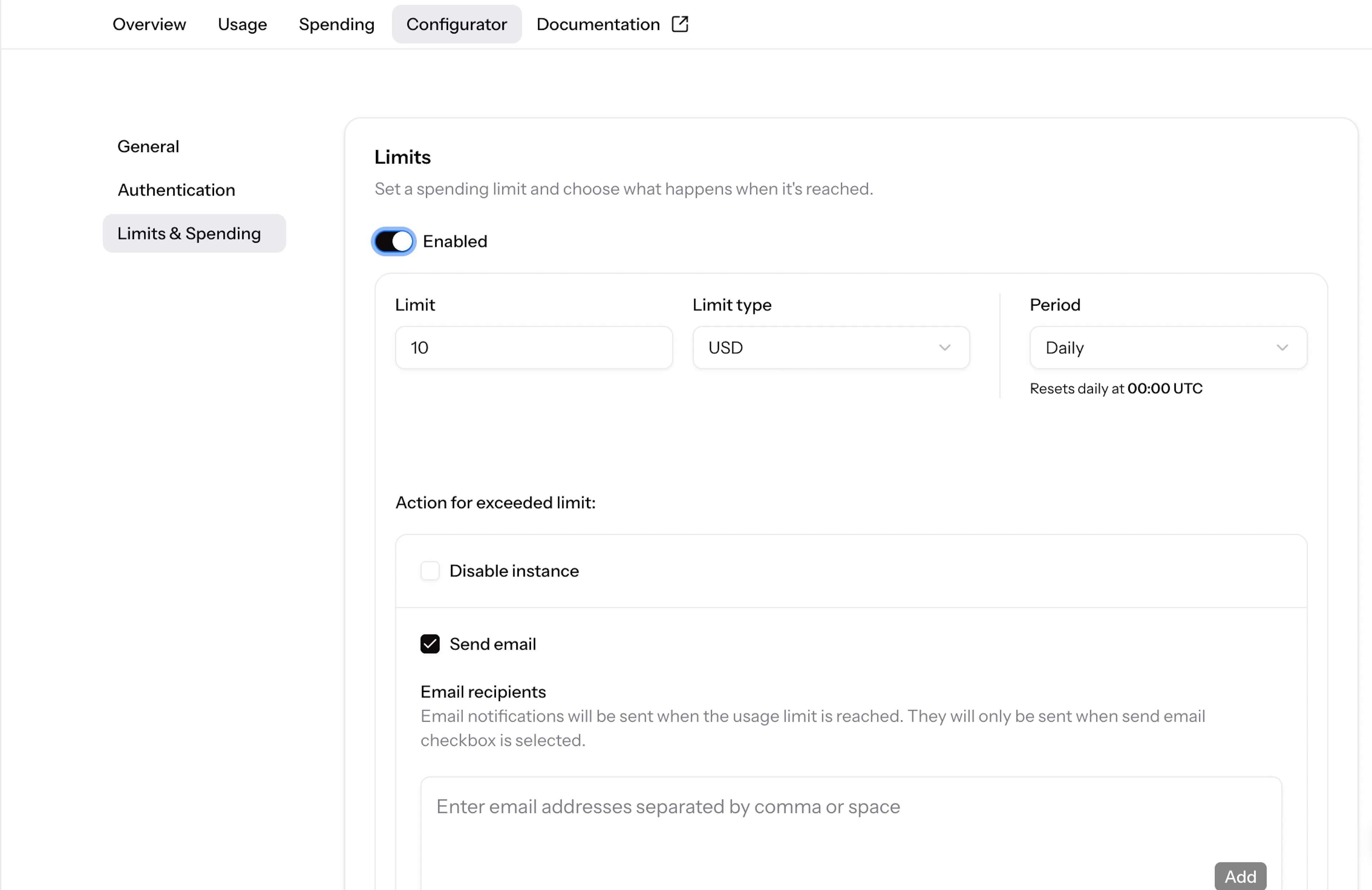Click the Limit type dropdown chevron
This screenshot has width=1372, height=890.
(944, 347)
